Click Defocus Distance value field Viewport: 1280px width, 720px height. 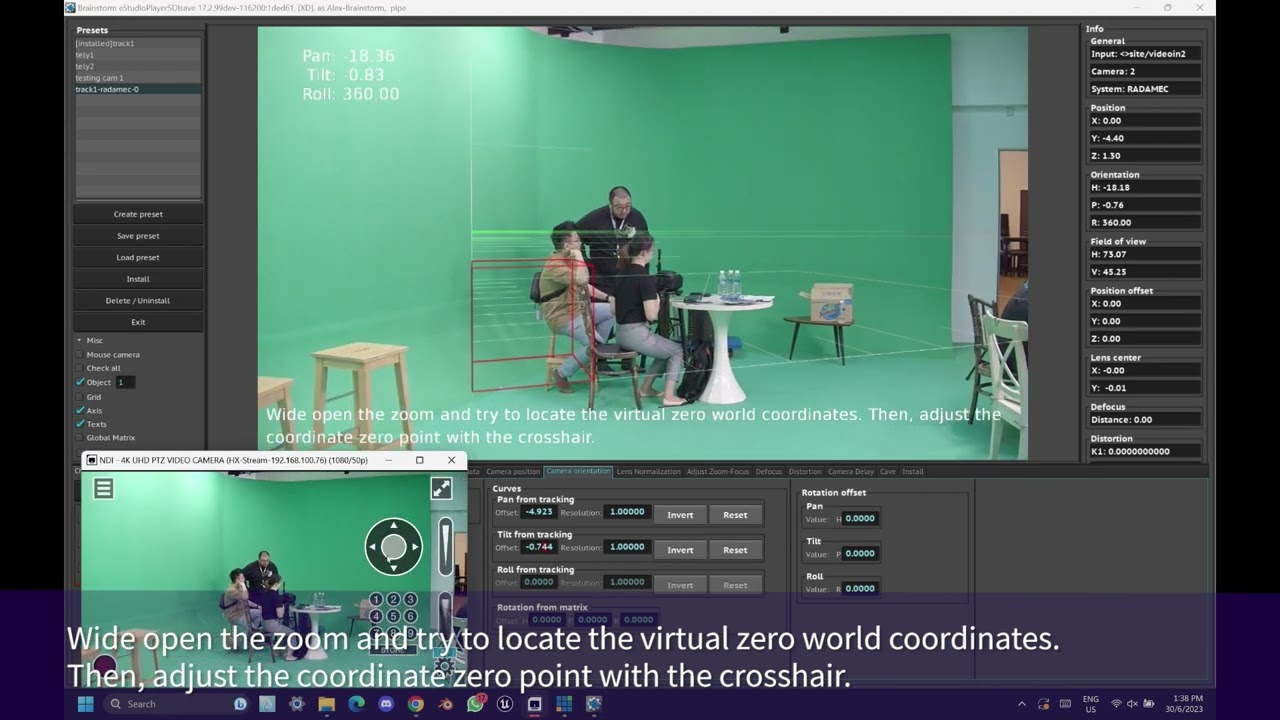(x=1145, y=420)
